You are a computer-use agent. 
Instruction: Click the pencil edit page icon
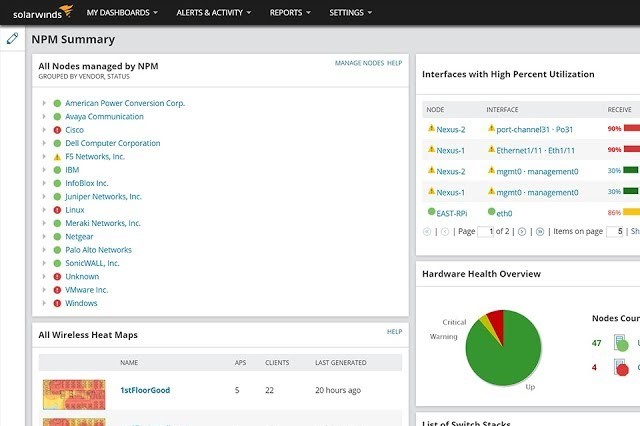pos(12,38)
